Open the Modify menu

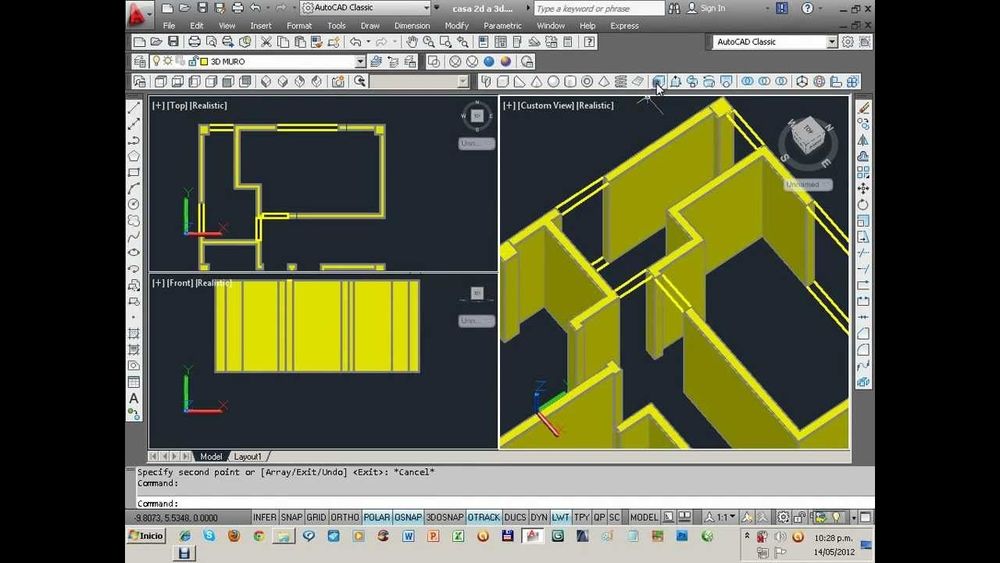click(x=456, y=25)
